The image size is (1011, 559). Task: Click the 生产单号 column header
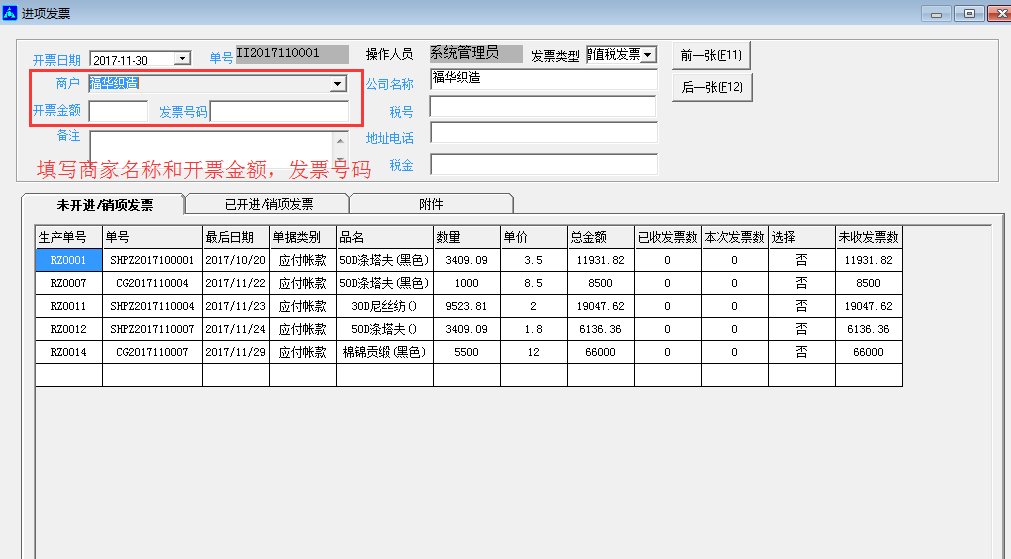[x=69, y=237]
